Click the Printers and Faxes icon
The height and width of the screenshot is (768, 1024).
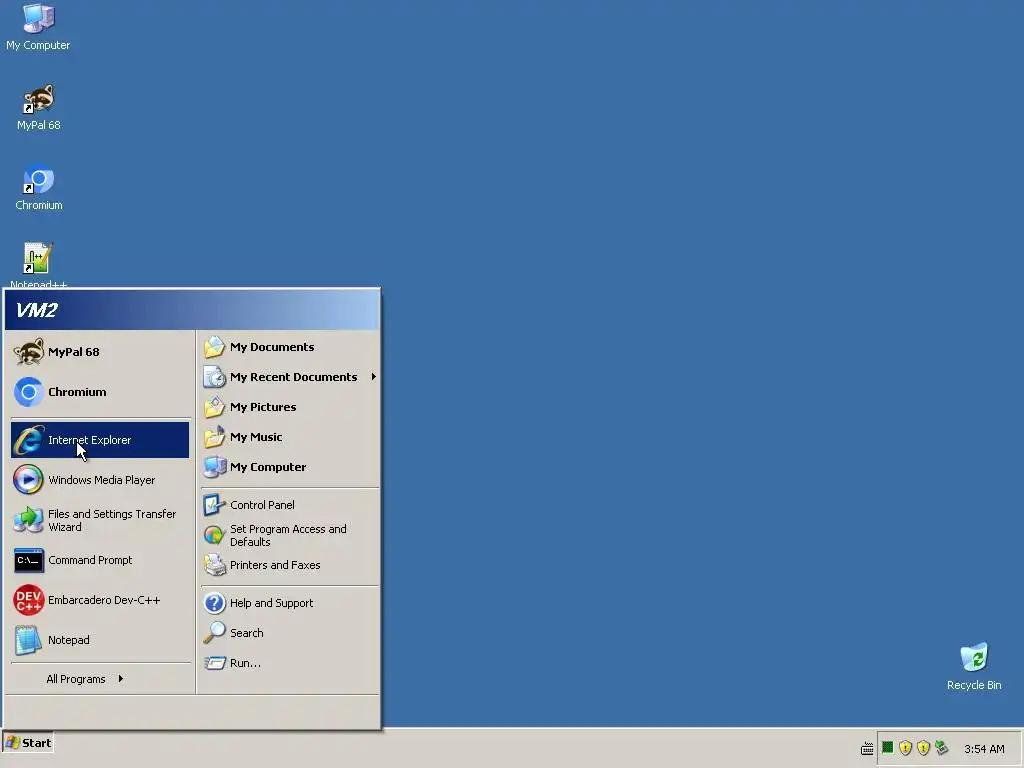point(214,565)
